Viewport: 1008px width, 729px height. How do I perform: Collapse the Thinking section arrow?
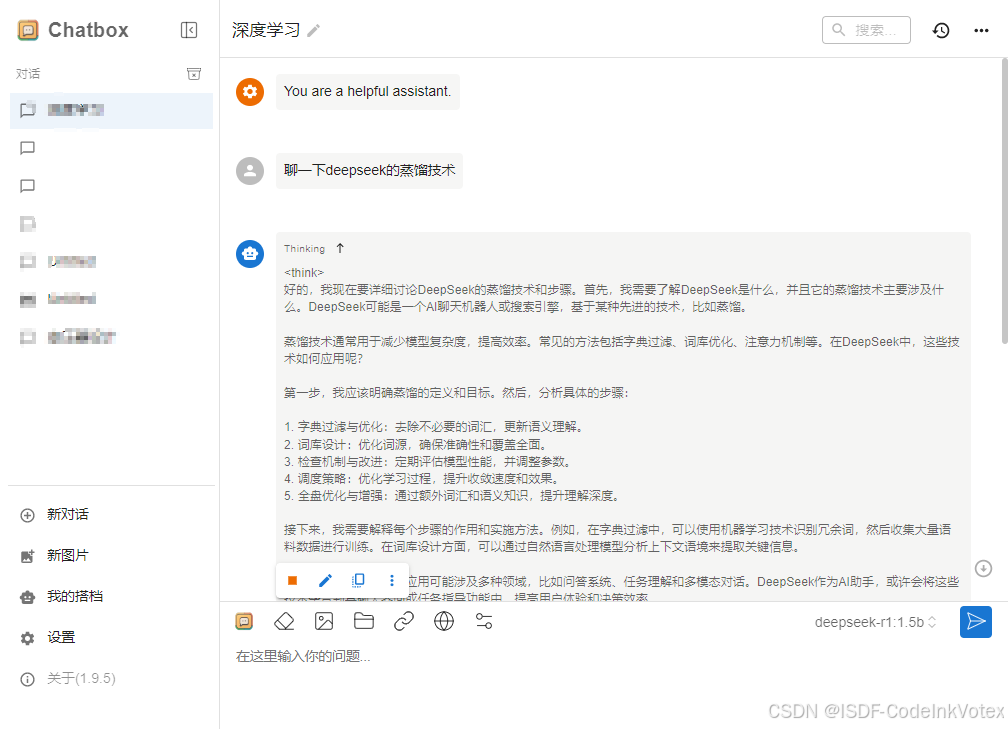(340, 248)
